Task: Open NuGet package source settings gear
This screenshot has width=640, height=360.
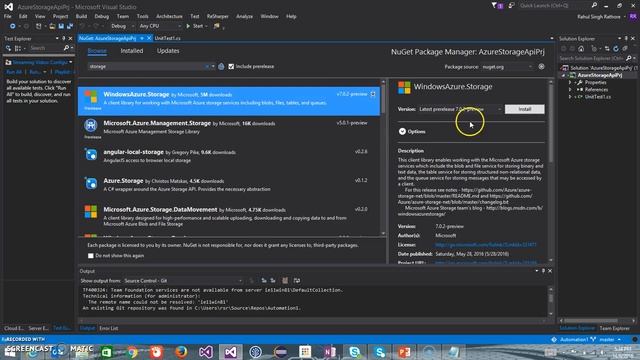Action: 541,67
